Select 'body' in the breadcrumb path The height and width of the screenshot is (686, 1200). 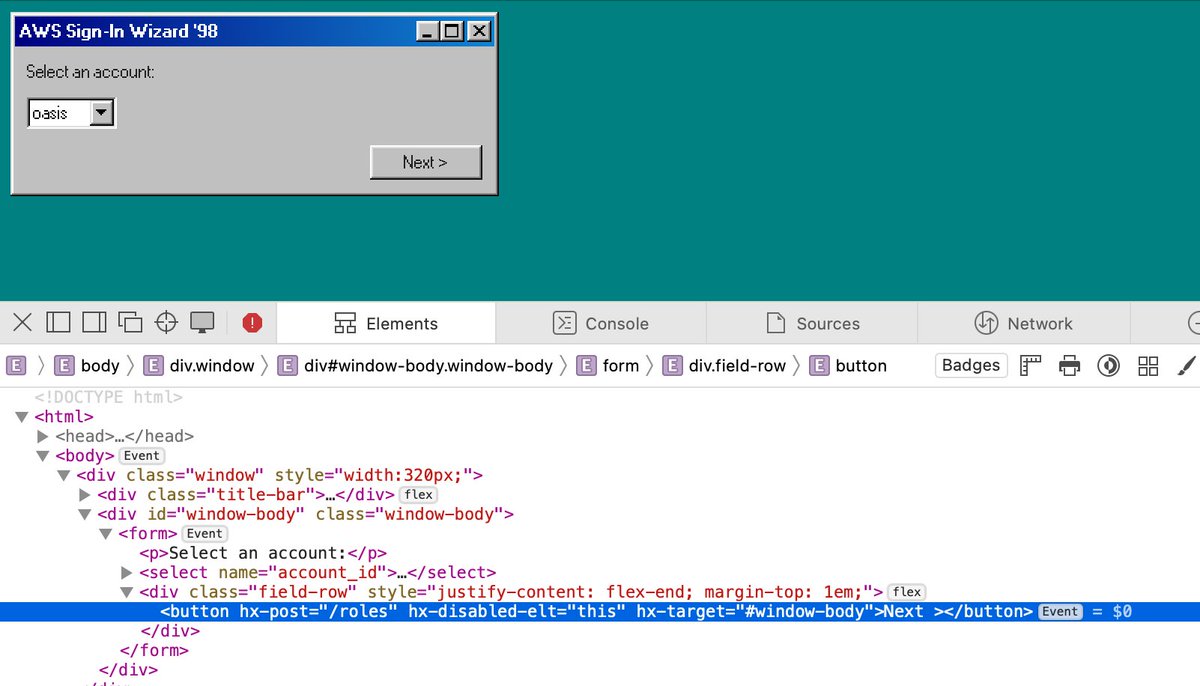[87, 365]
